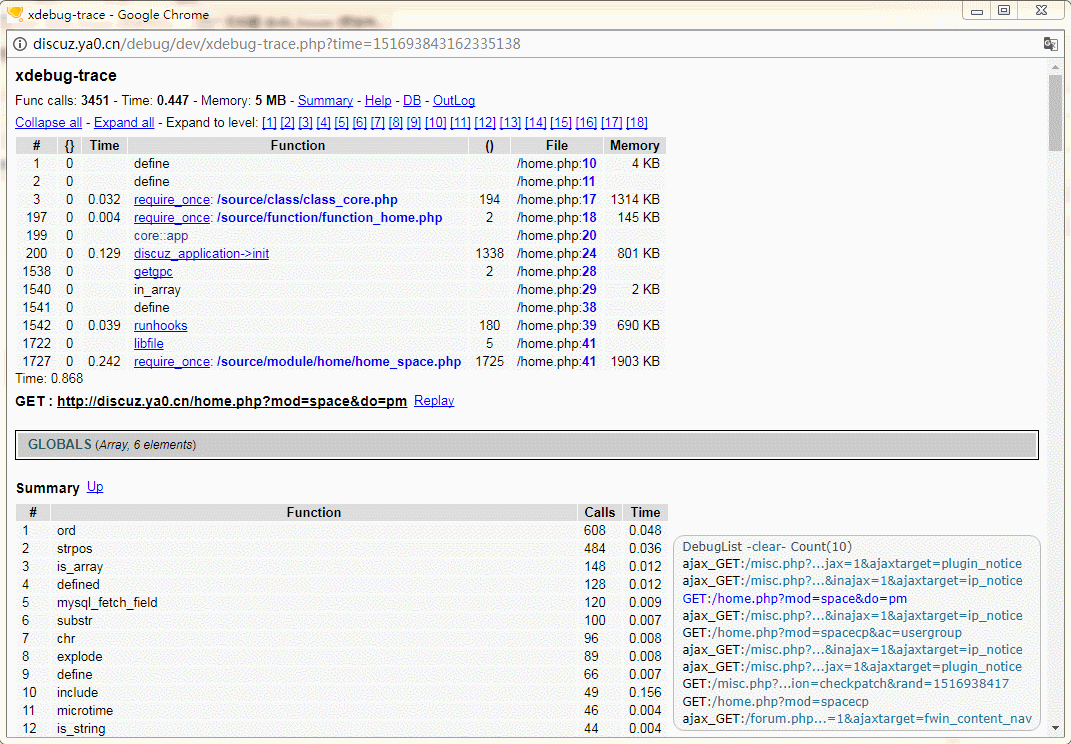The image size is (1071, 744).
Task: Click the 'in_array' function text
Action: 157,290
